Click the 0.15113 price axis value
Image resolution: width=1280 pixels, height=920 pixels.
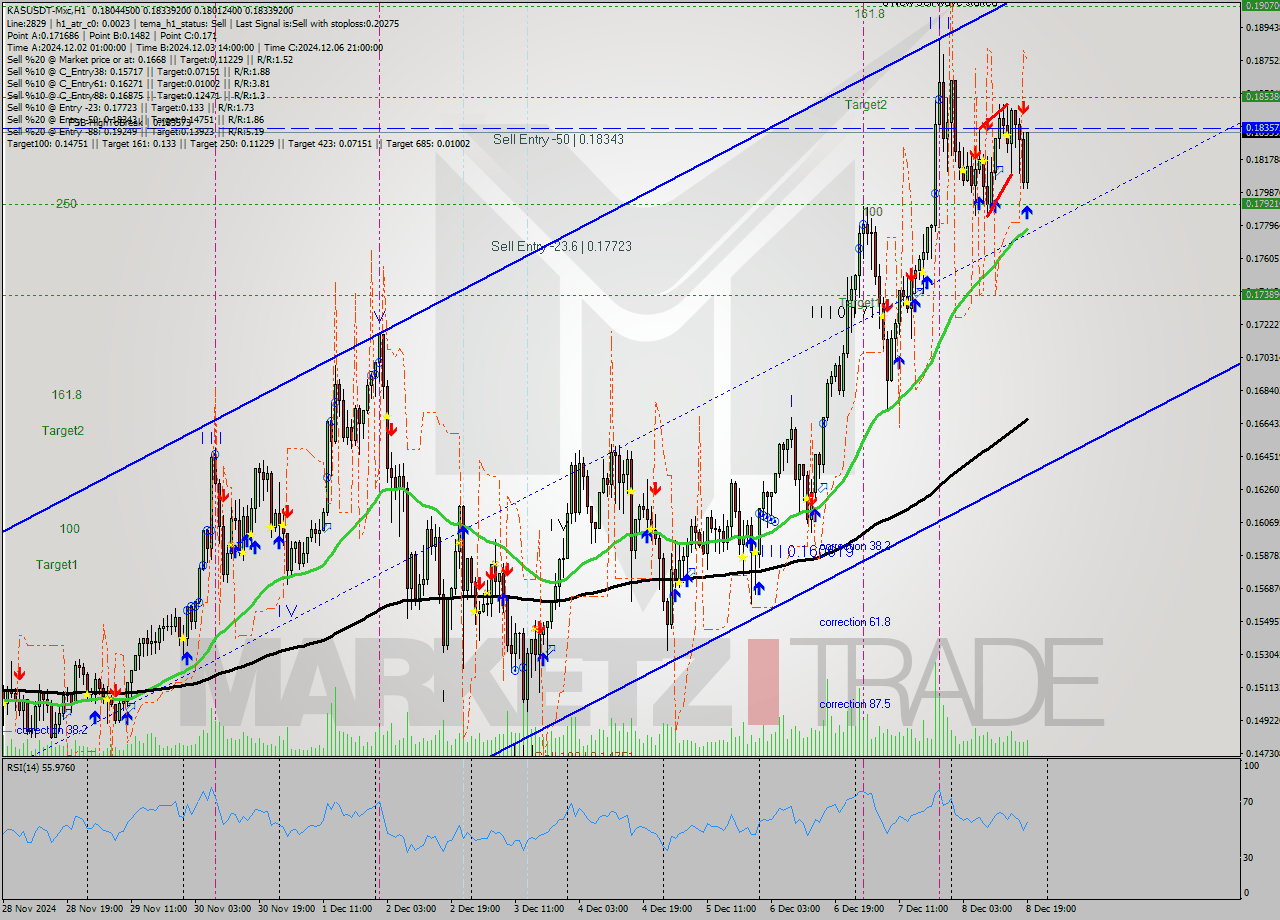coord(1262,687)
